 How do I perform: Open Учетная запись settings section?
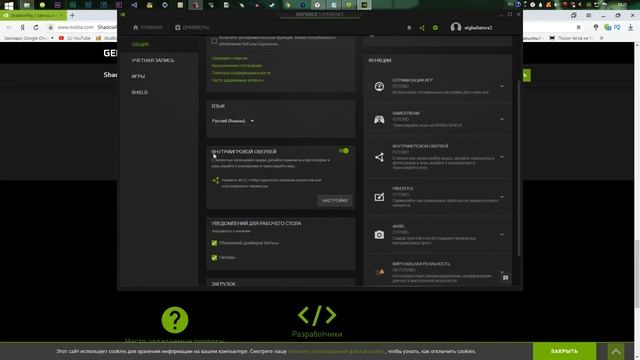pos(153,60)
